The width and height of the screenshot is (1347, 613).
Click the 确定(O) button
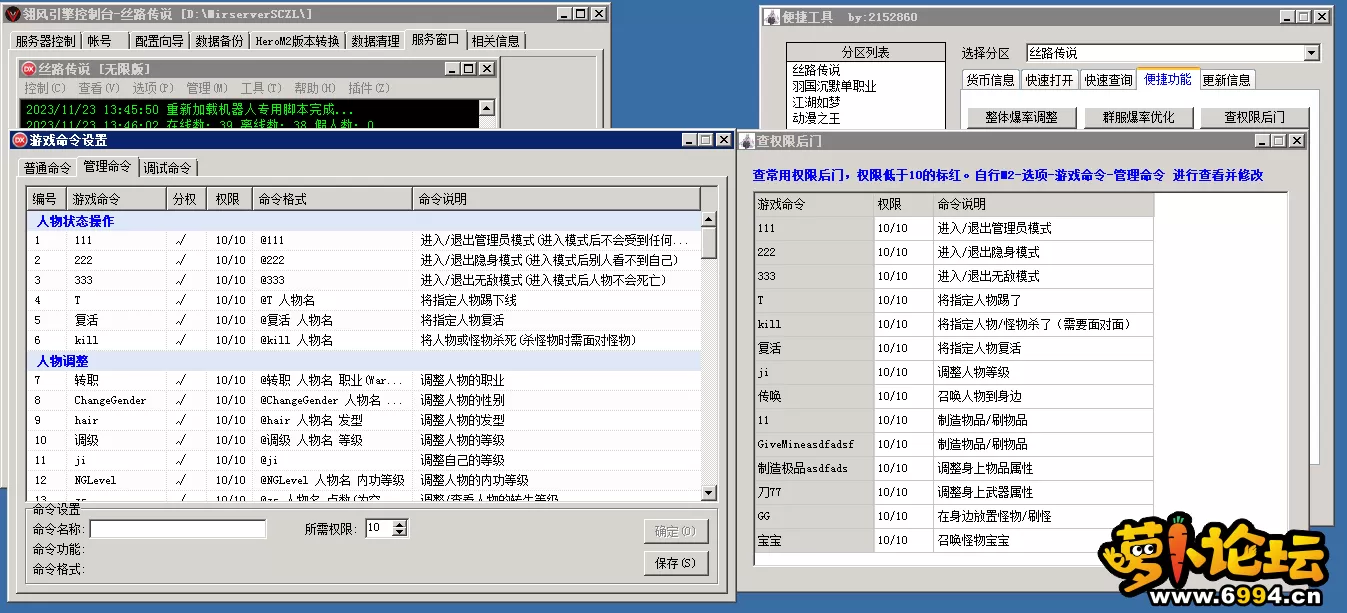676,531
